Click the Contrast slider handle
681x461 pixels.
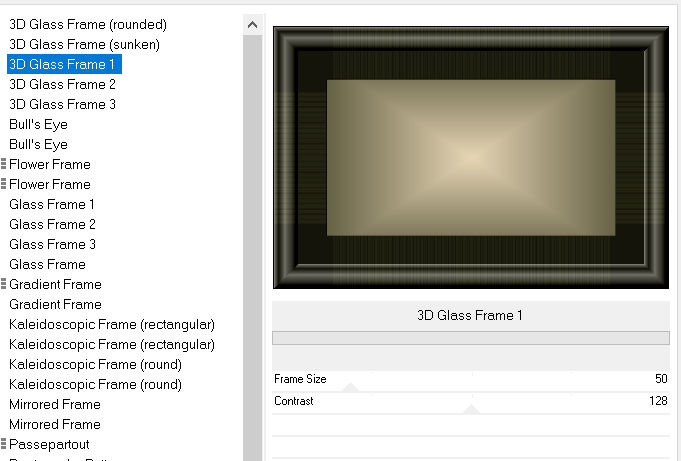[x=471, y=409]
